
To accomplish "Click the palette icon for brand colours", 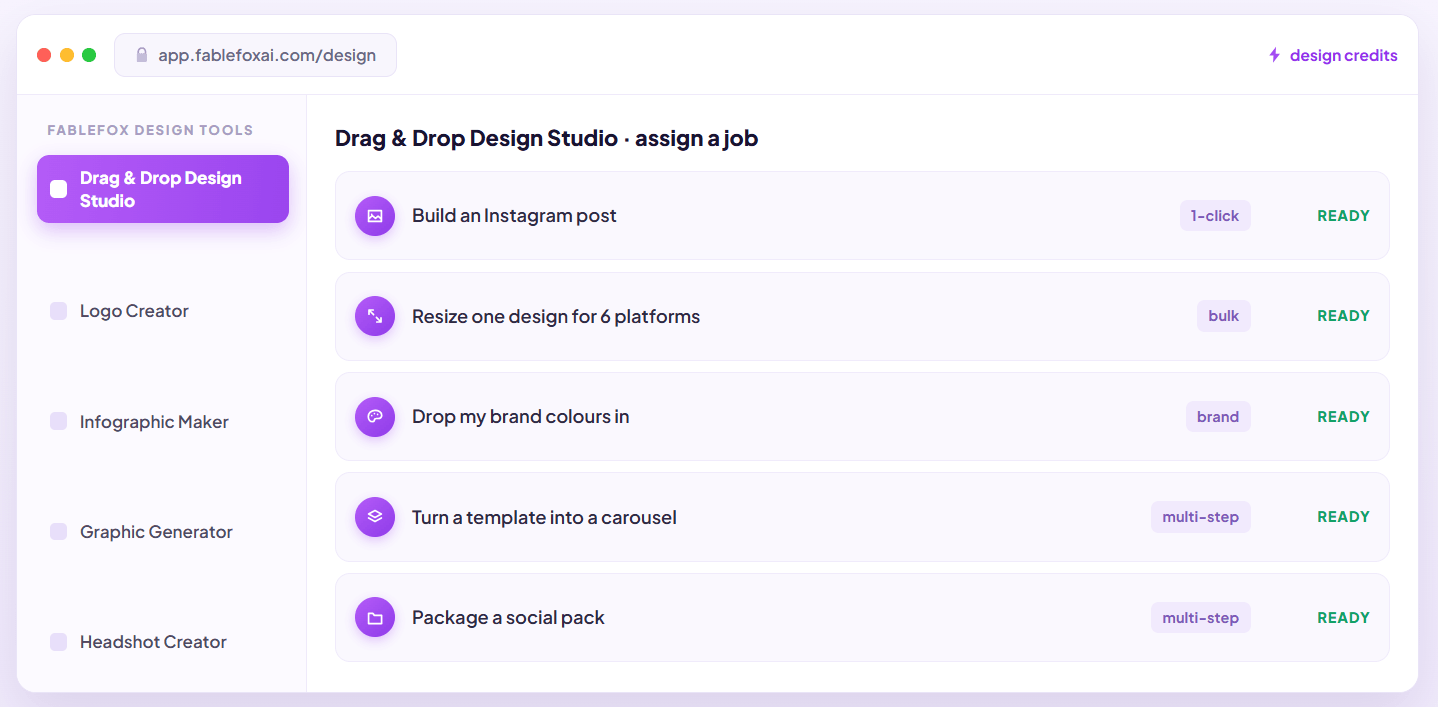I will click(375, 417).
